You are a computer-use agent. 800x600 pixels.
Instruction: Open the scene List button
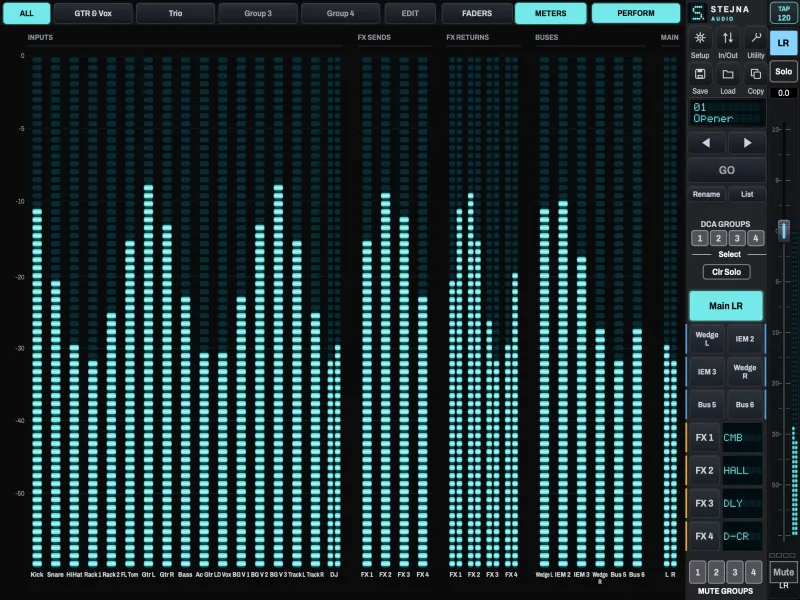747,194
